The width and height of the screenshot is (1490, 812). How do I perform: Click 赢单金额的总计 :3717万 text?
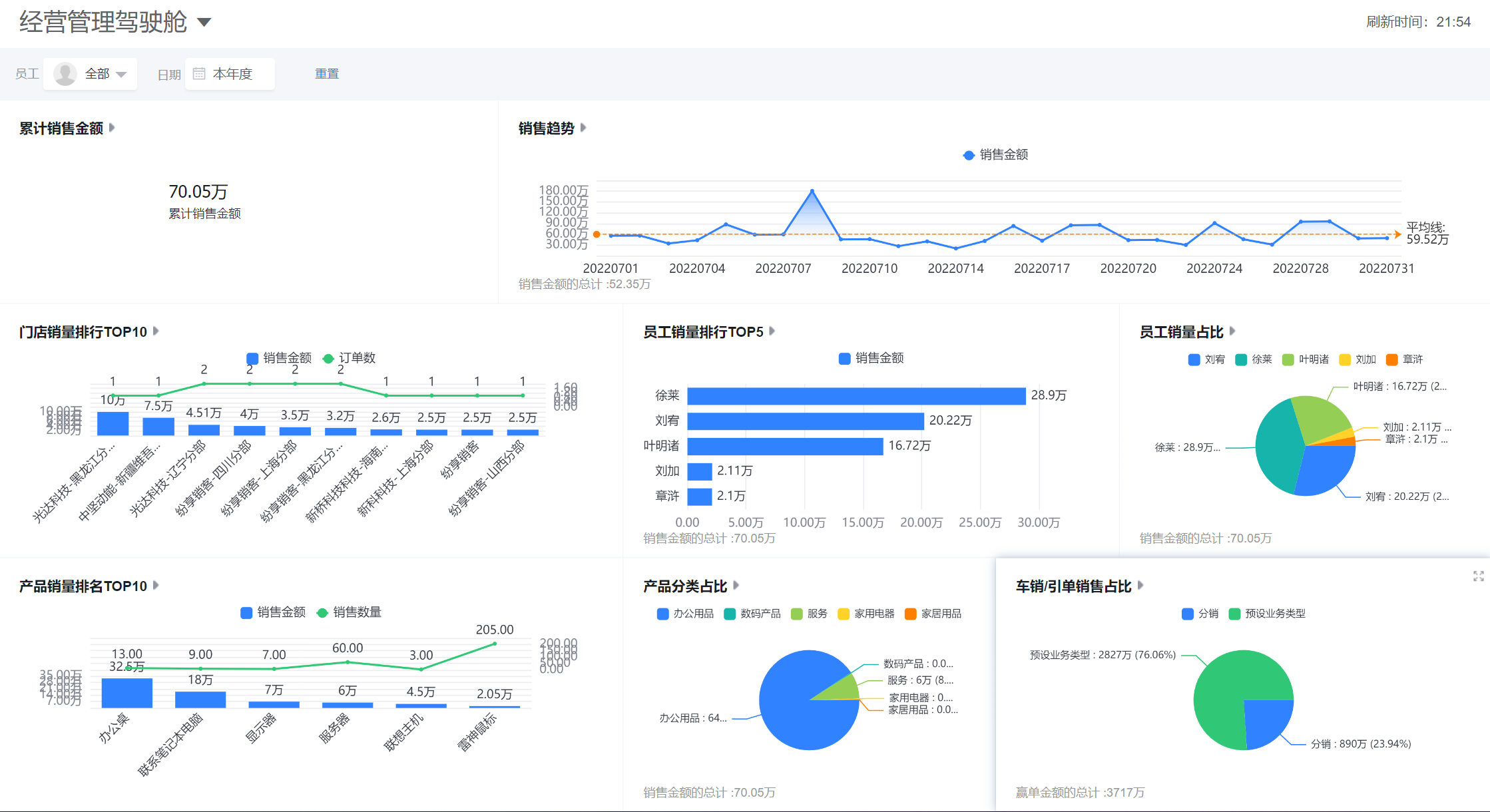click(x=1080, y=793)
